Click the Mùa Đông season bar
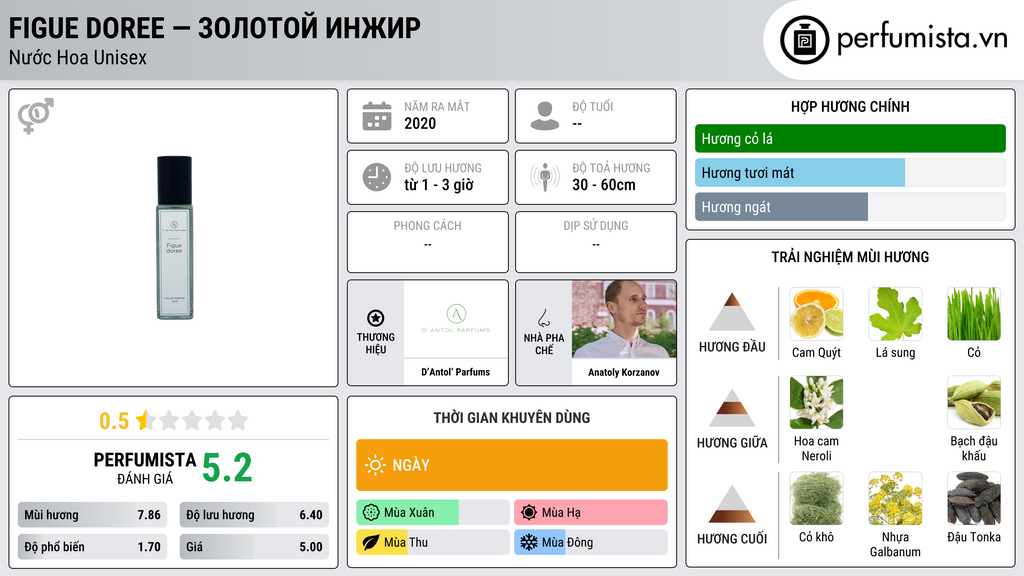1024x576 pixels. click(x=591, y=542)
